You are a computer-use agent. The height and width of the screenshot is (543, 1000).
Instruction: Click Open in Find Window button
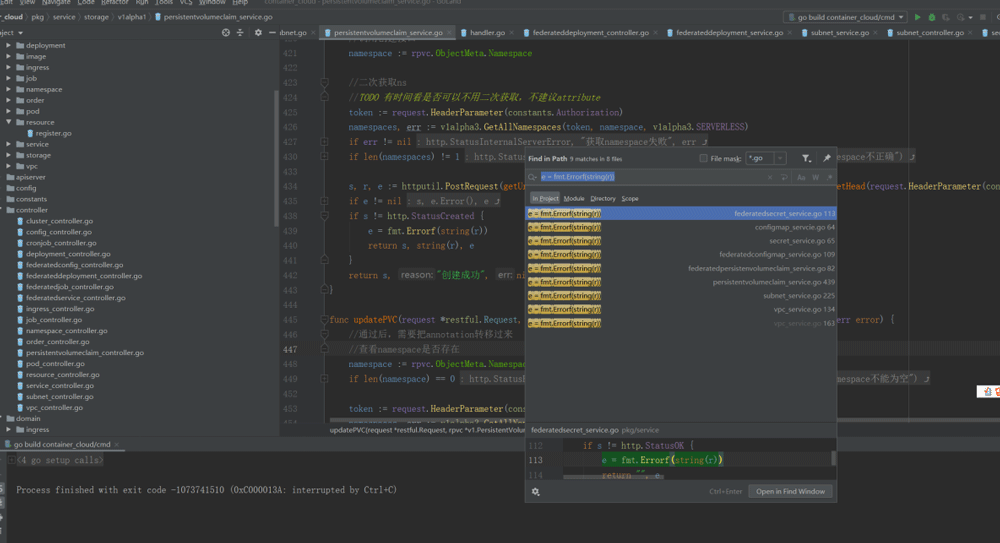pyautogui.click(x=790, y=491)
